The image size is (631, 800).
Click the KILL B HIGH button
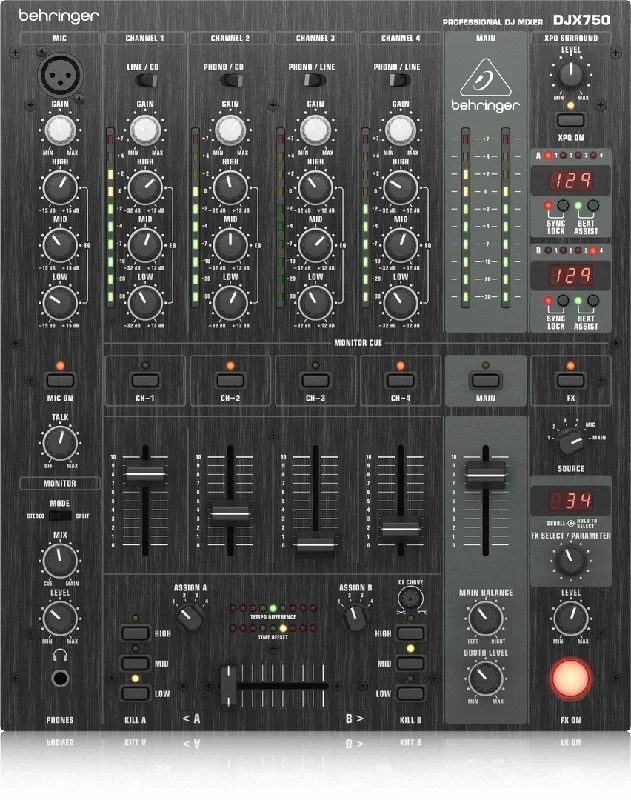(x=411, y=633)
